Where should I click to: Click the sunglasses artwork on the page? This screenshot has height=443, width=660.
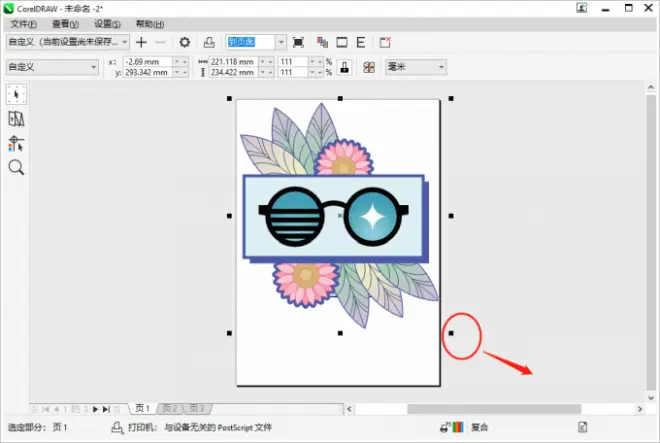[333, 216]
